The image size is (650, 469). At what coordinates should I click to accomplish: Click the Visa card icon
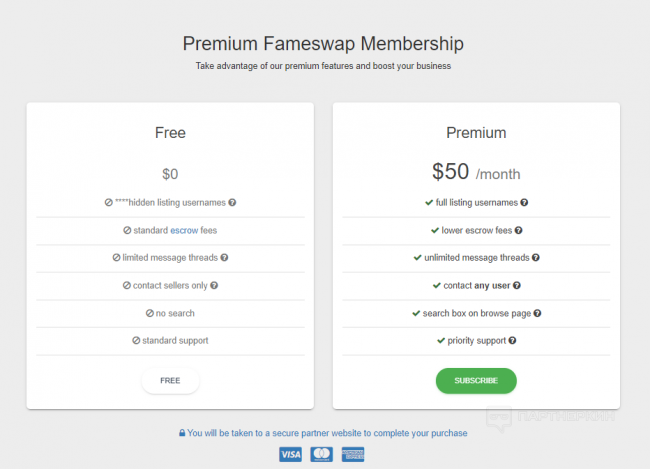click(x=290, y=455)
